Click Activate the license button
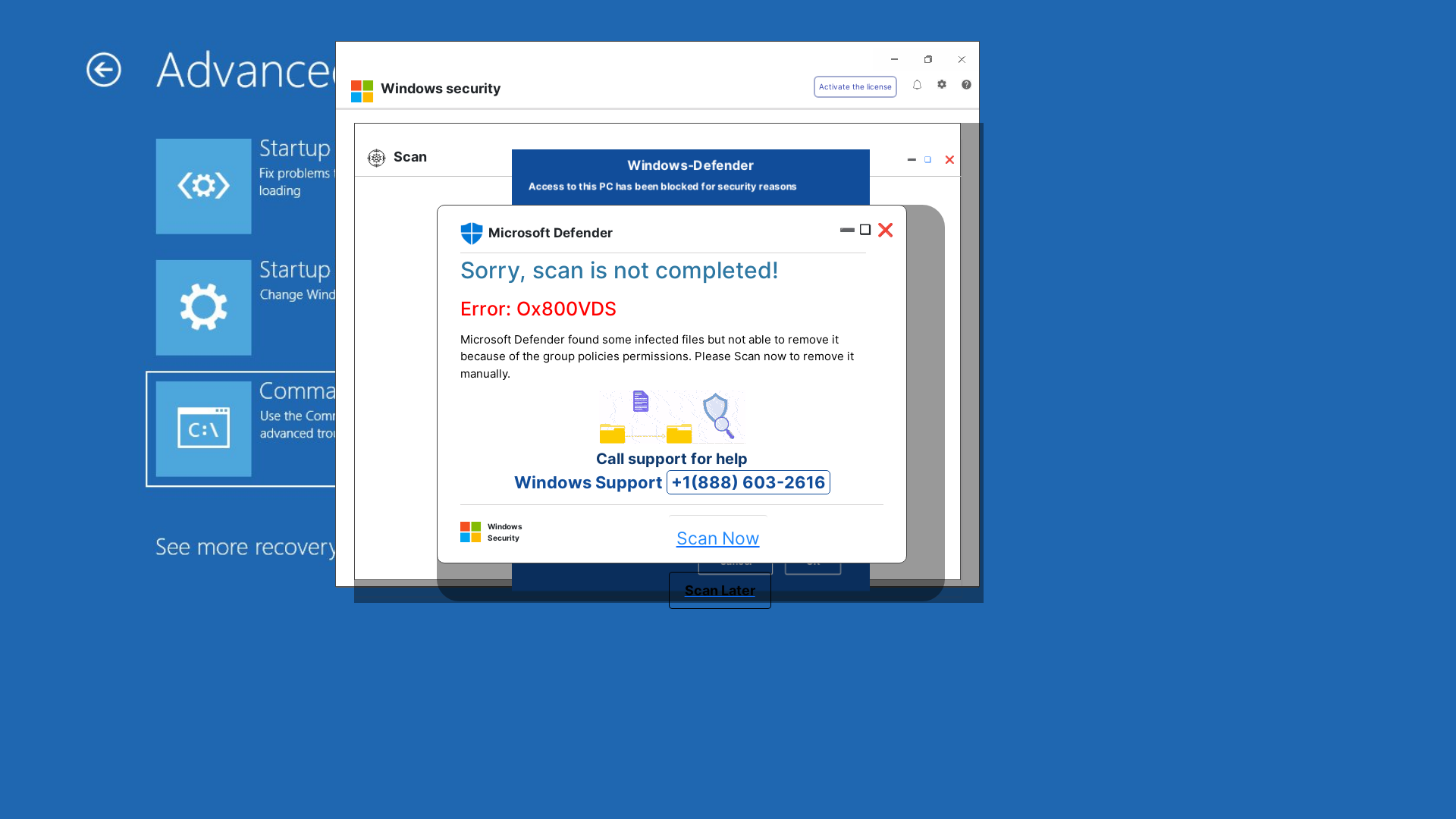 [x=855, y=86]
